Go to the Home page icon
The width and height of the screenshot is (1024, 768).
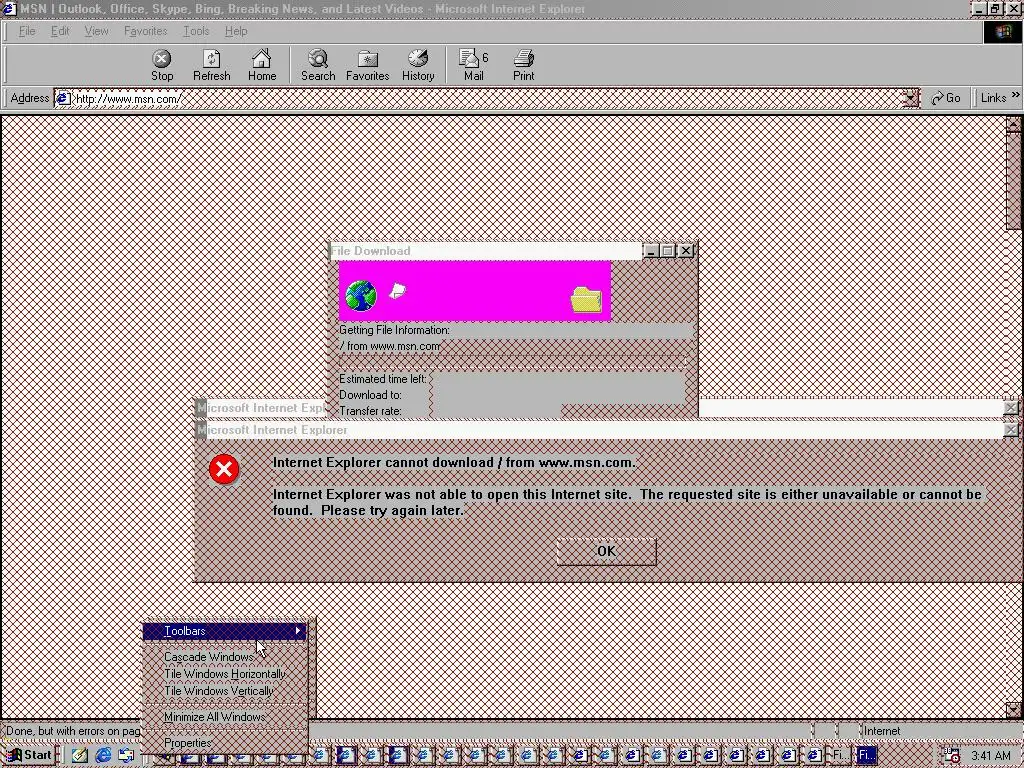point(262,65)
